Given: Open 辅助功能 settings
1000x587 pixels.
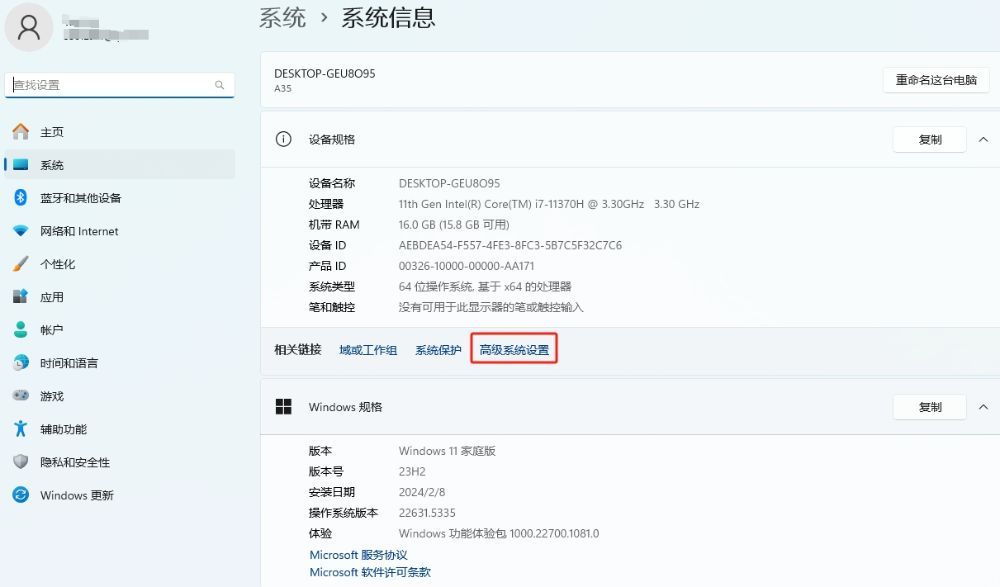Looking at the screenshot, I should [121, 429].
